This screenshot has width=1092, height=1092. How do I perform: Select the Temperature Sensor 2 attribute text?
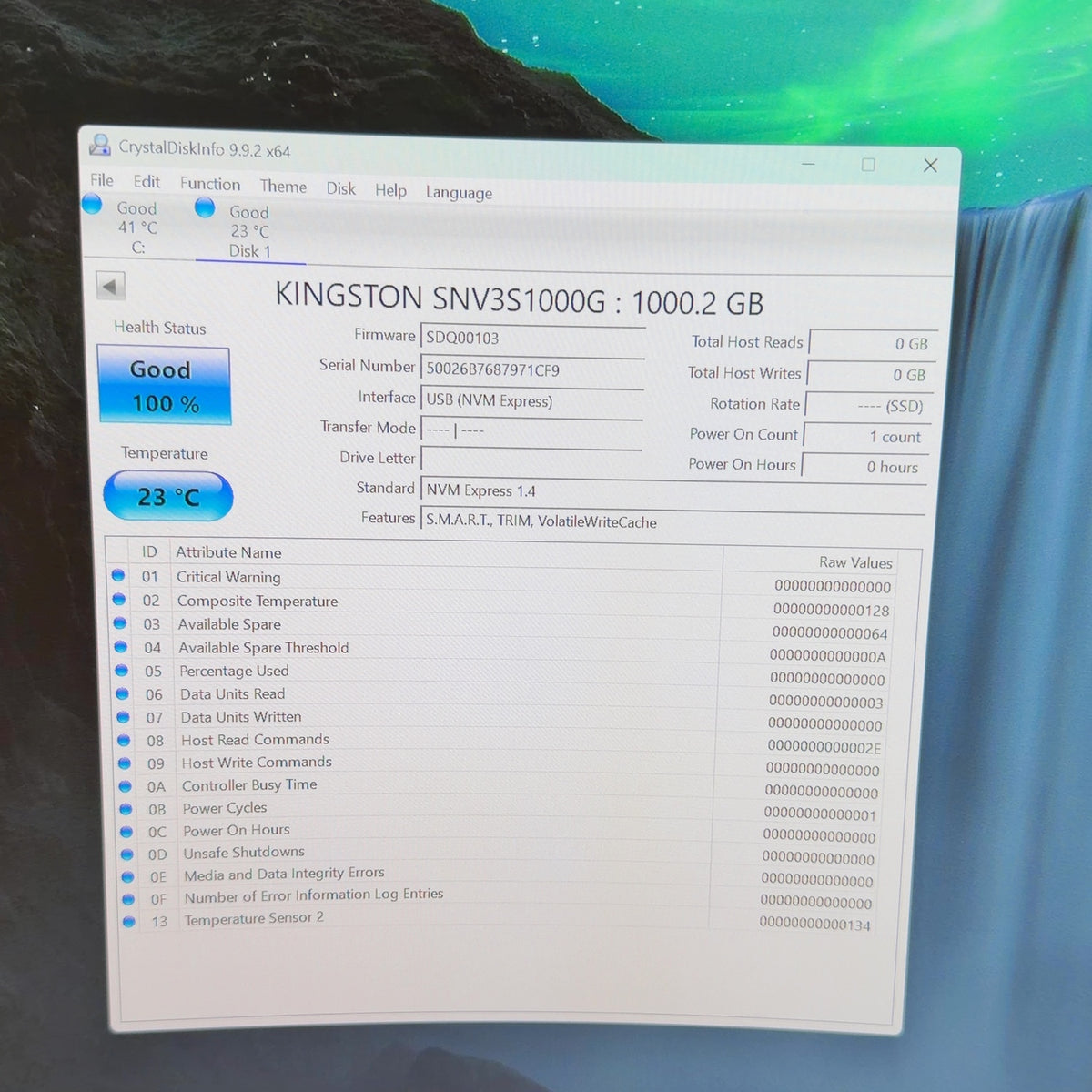254,919
